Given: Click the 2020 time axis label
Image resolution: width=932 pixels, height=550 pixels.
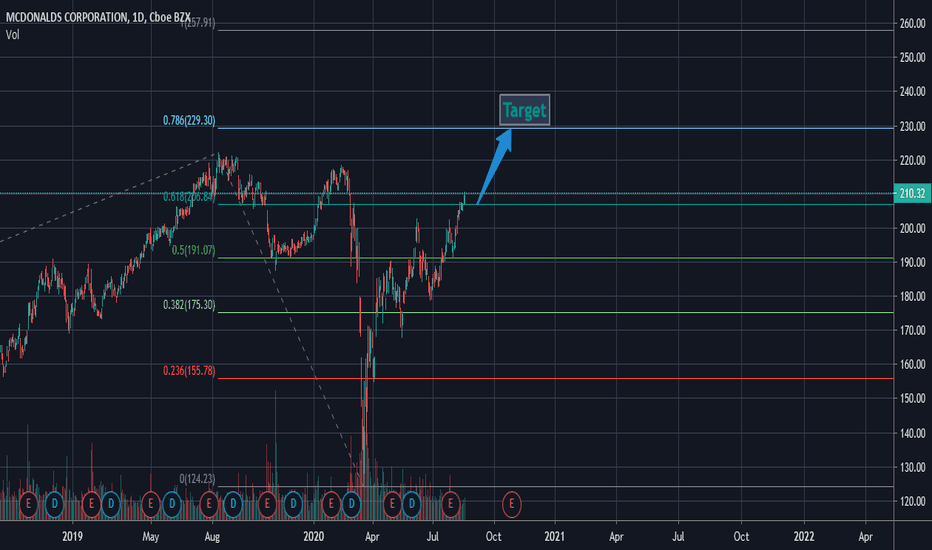Looking at the screenshot, I should (313, 536).
